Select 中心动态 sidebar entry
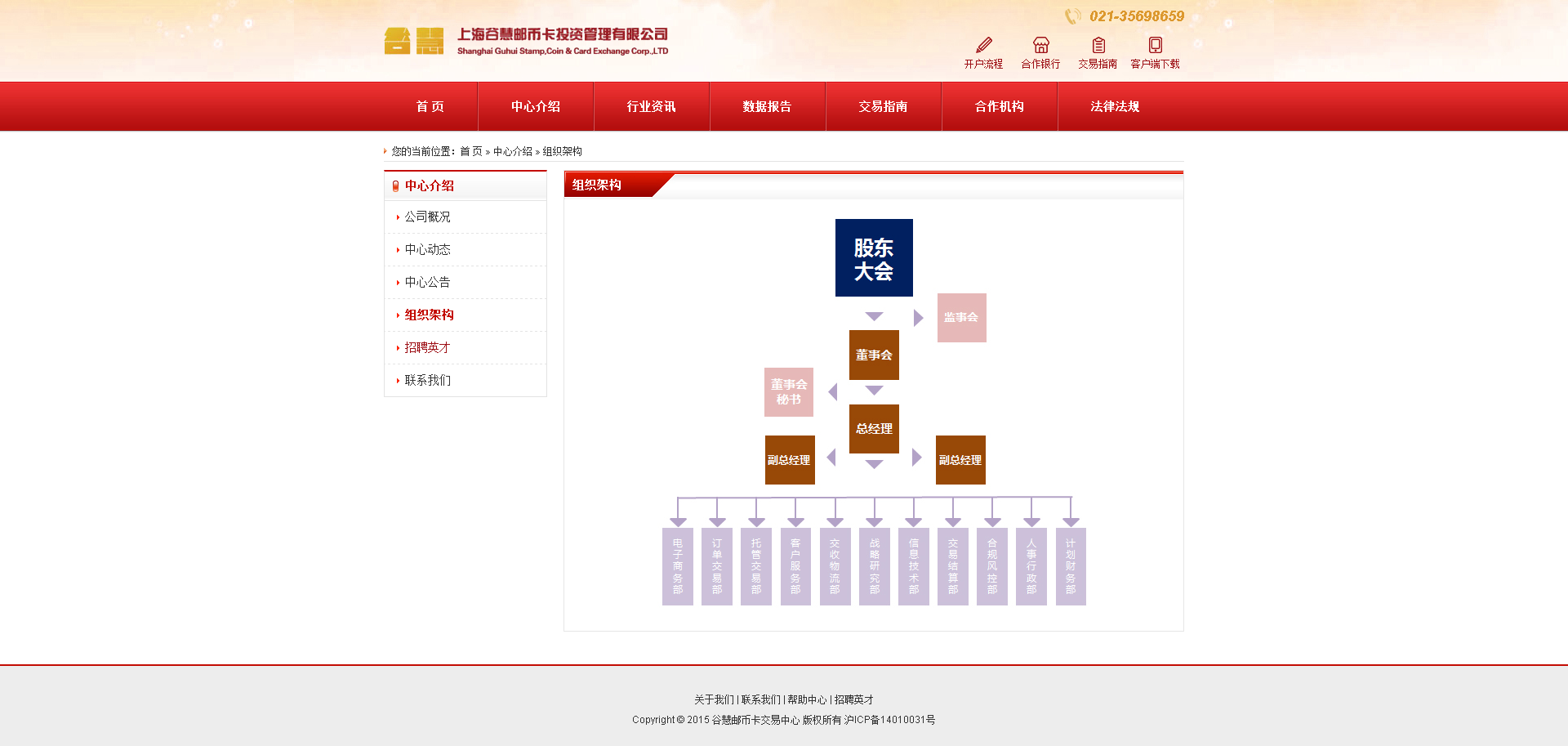The image size is (1568, 746). pyautogui.click(x=427, y=249)
